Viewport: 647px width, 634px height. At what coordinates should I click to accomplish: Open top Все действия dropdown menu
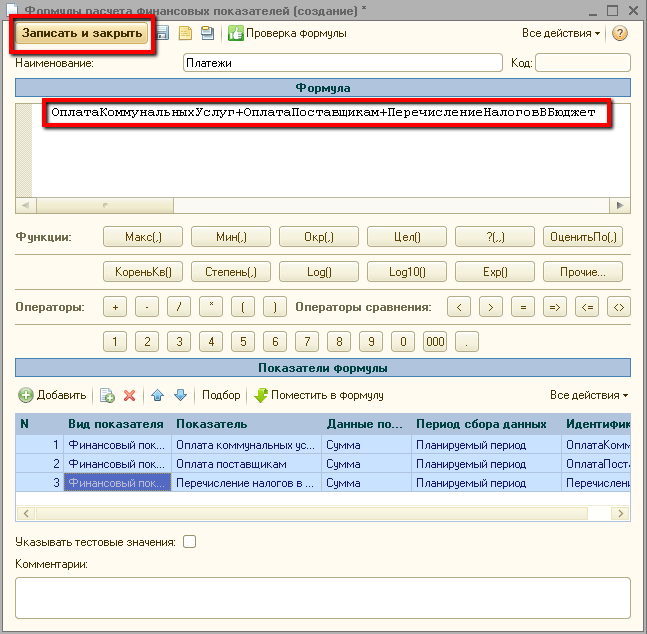tap(561, 33)
